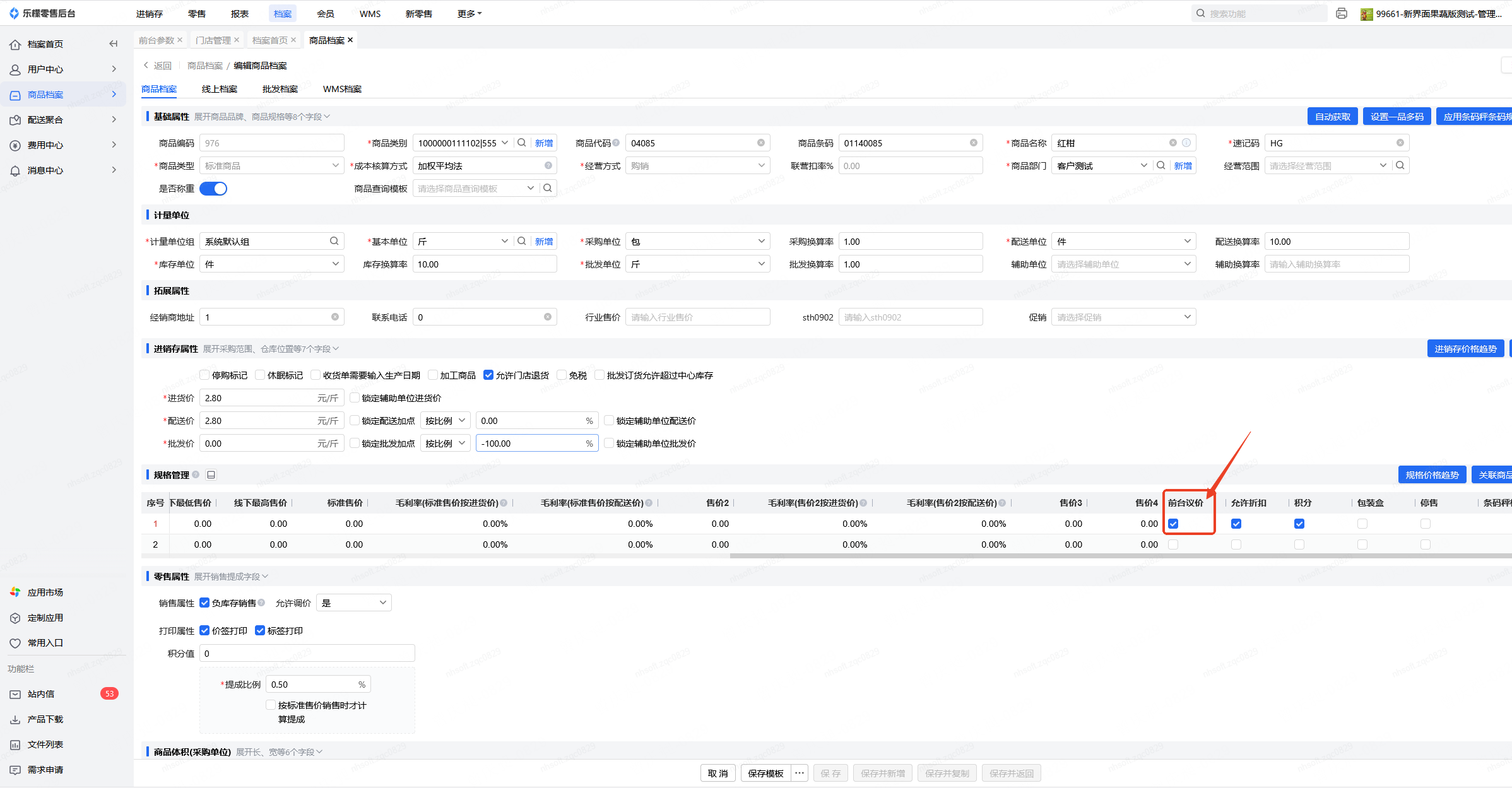Click the search icon in 计量单位组 field
The width and height of the screenshot is (1512, 788).
334,241
